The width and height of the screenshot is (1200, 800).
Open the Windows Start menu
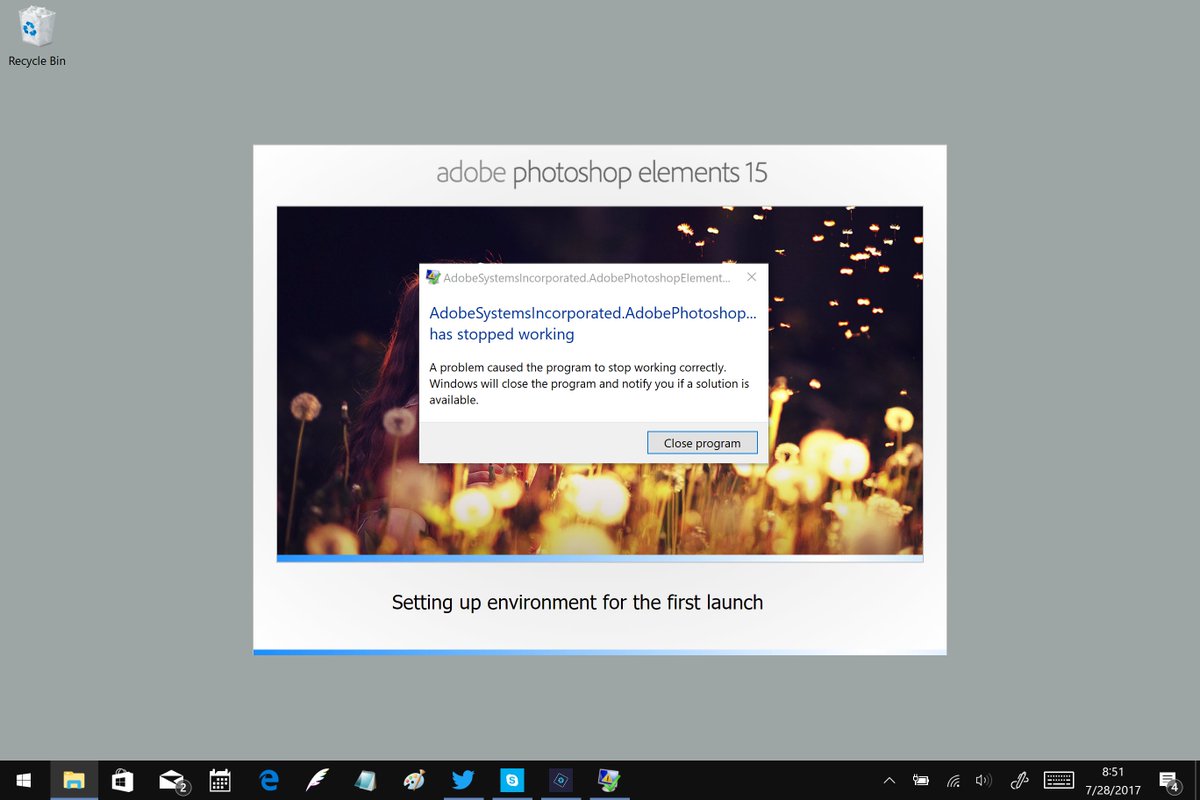pyautogui.click(x=24, y=780)
